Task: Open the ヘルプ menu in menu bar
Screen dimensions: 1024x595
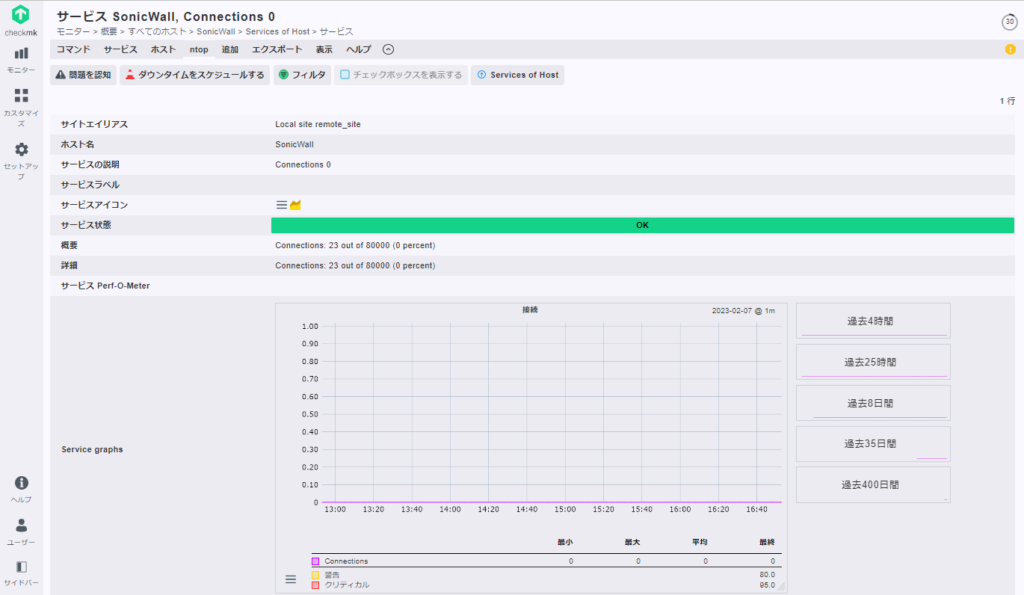Action: 359,50
